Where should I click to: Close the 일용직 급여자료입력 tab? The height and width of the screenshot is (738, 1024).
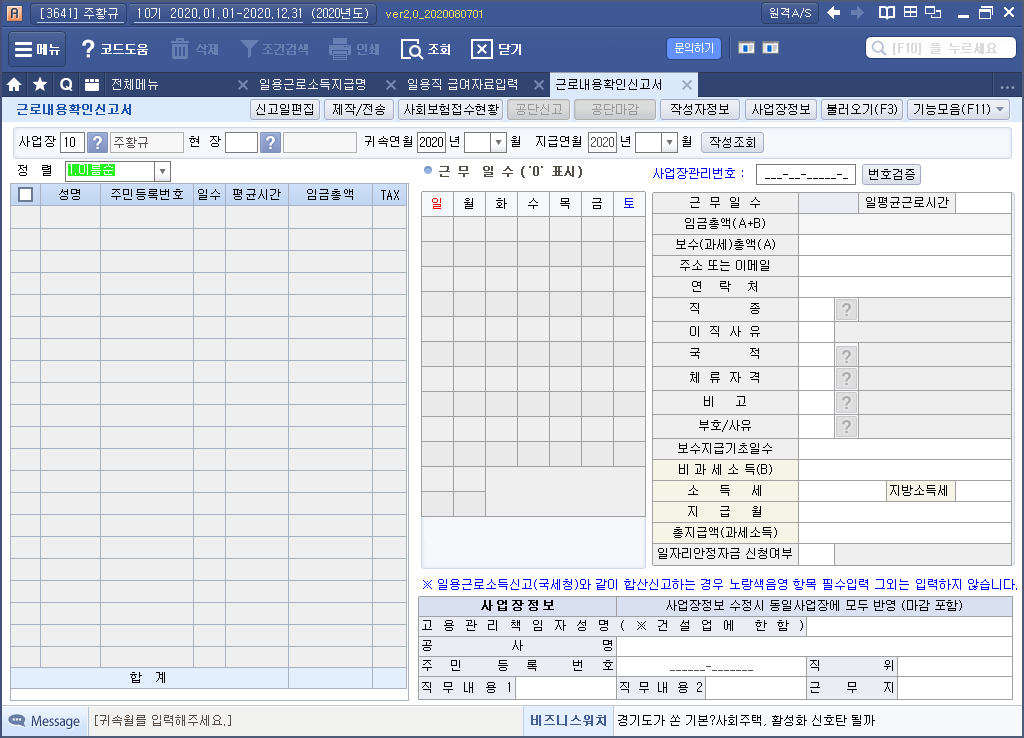click(x=539, y=85)
